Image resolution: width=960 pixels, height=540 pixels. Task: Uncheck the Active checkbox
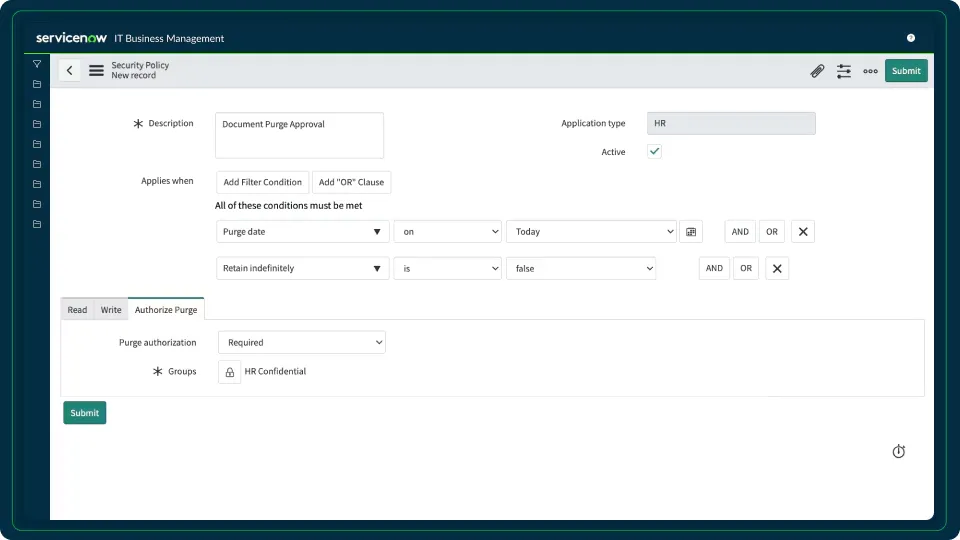coord(654,152)
